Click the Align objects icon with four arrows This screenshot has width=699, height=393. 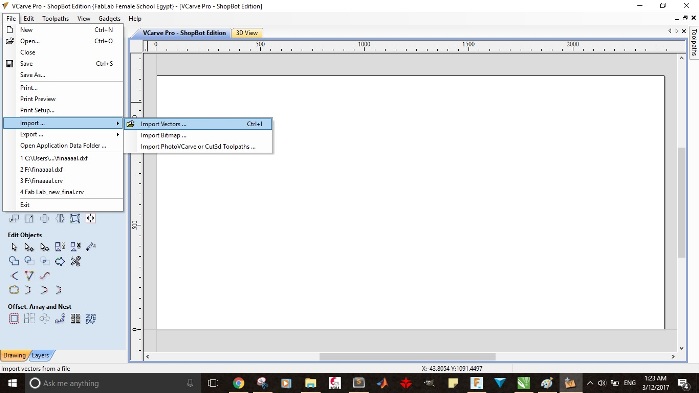tap(91, 218)
